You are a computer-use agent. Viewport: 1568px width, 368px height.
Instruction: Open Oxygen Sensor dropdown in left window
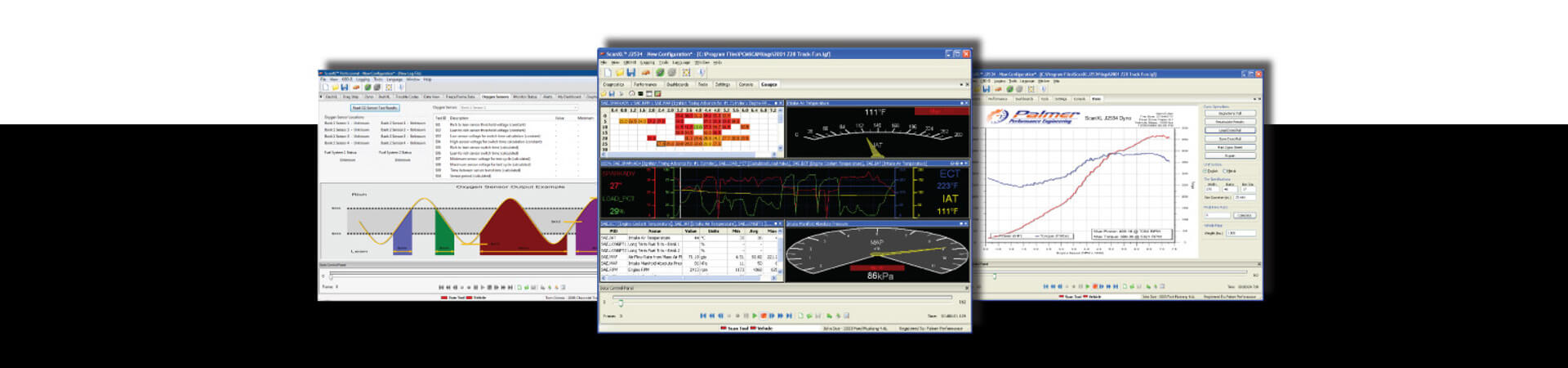[x=519, y=108]
